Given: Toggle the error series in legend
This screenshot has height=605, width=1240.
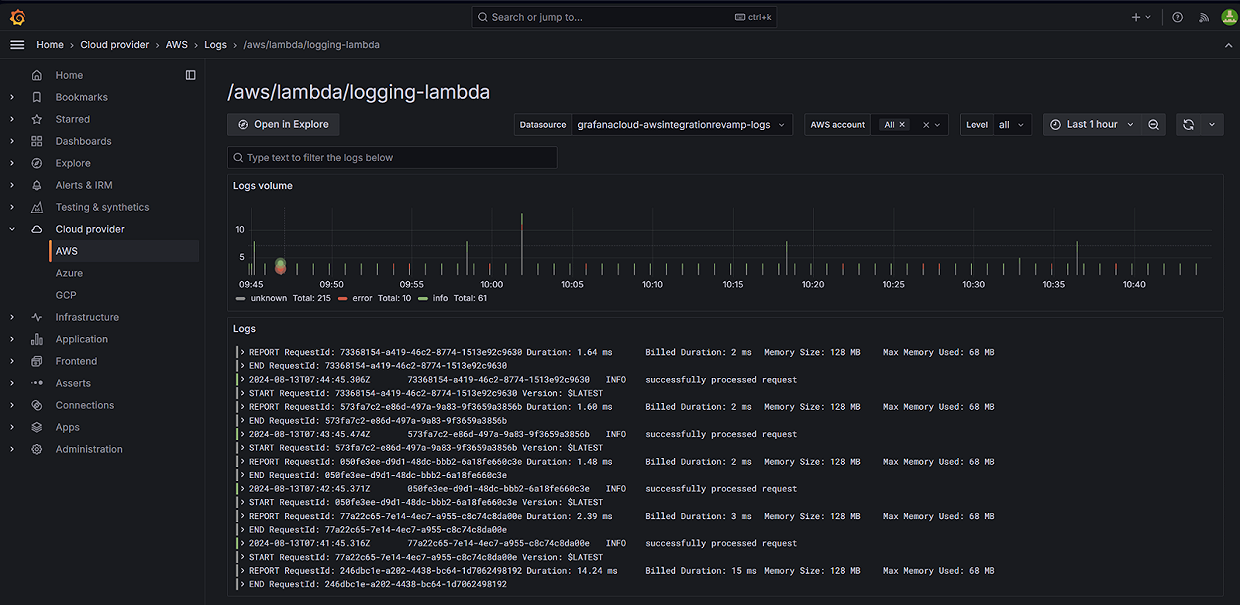Looking at the screenshot, I should click(x=361, y=298).
